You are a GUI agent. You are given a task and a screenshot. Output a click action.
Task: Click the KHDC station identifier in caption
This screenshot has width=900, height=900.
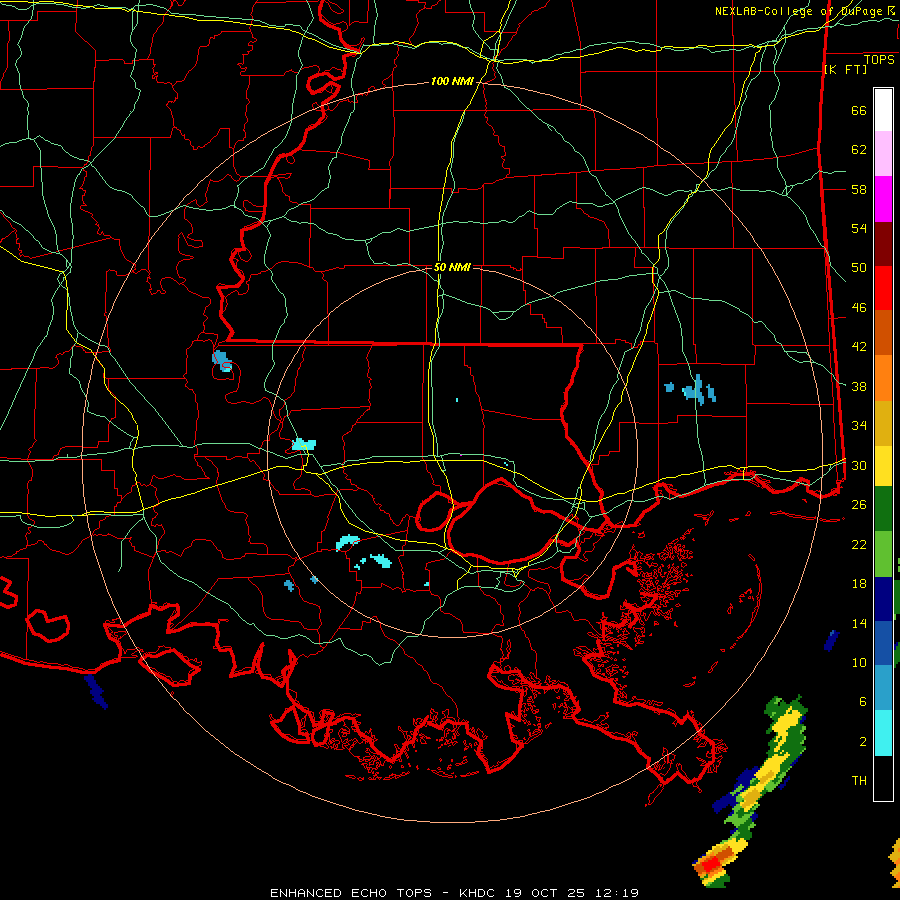click(479, 893)
